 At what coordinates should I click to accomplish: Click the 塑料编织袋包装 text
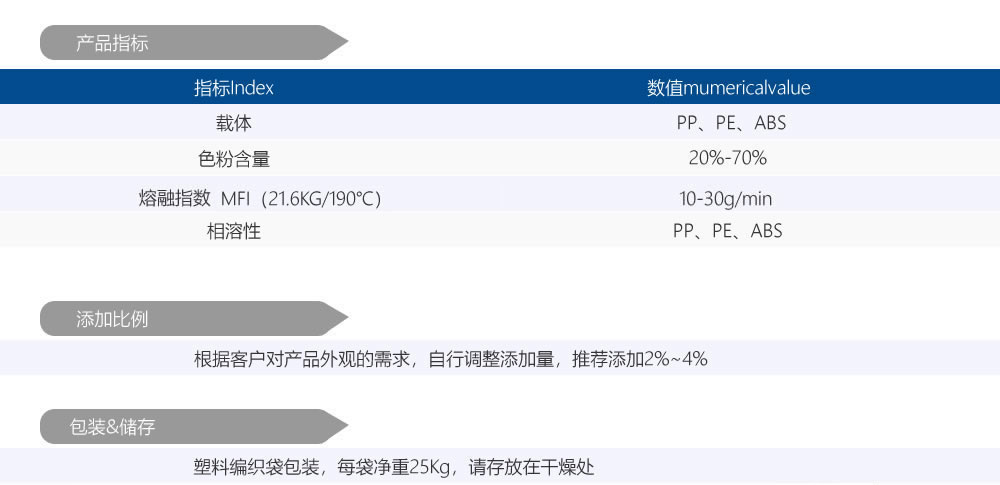point(256,467)
